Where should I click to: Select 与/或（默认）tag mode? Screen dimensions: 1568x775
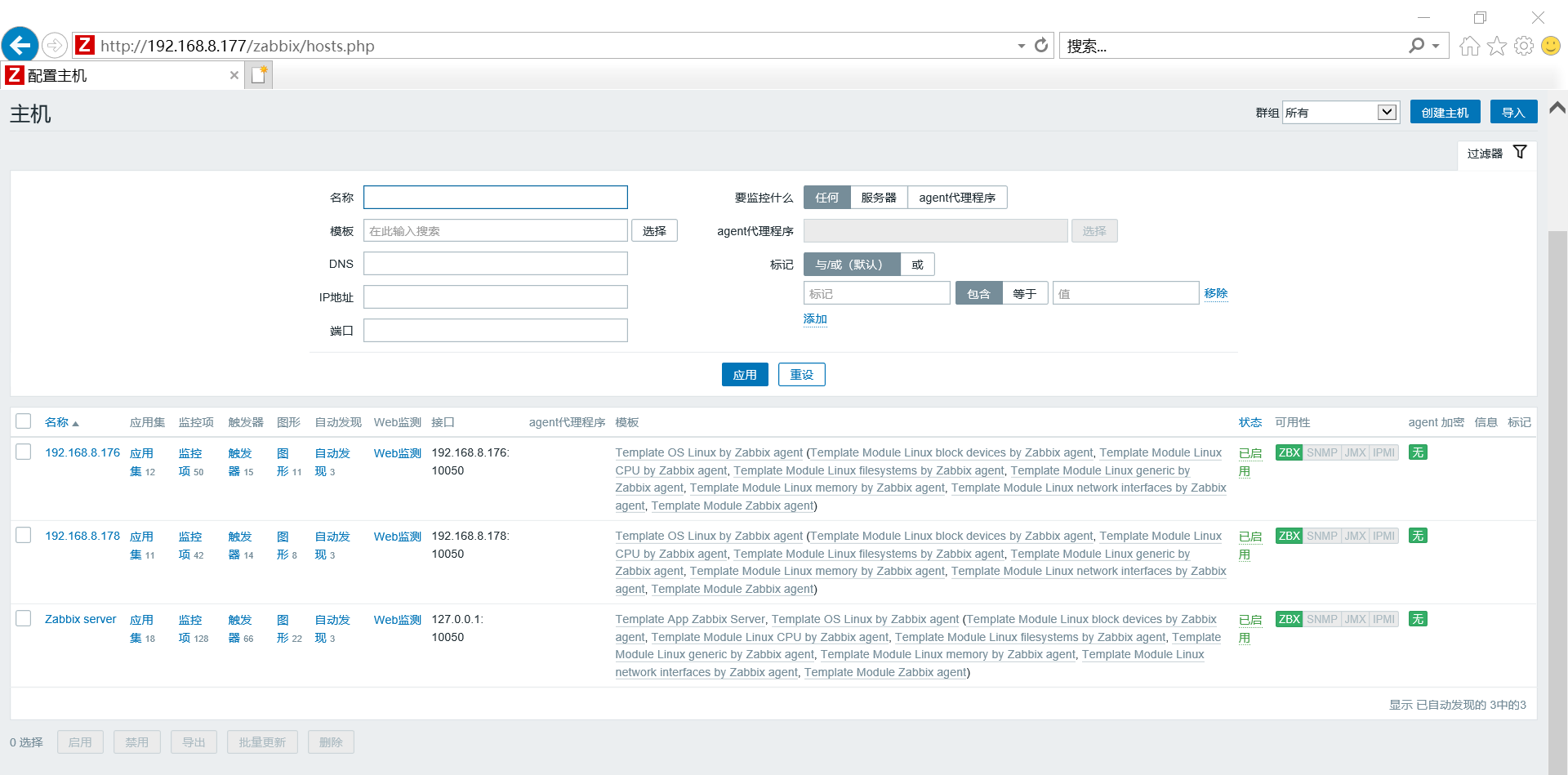click(x=852, y=265)
